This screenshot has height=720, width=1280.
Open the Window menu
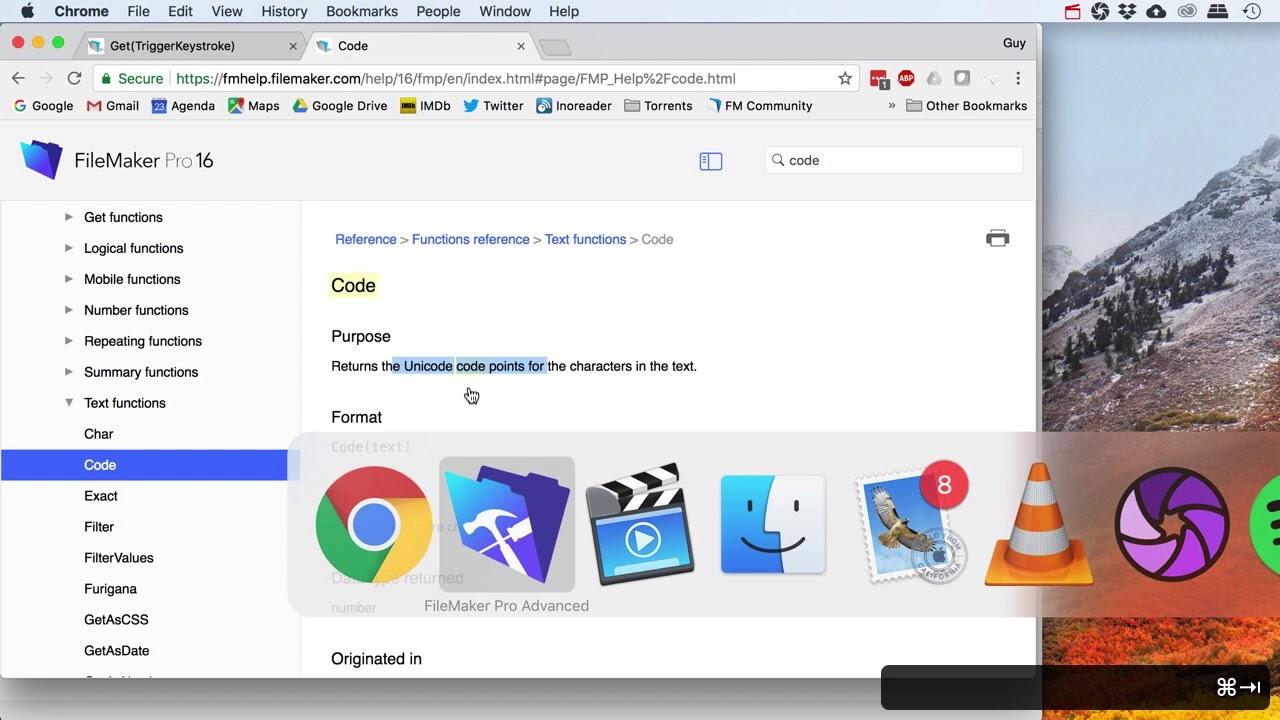(x=505, y=11)
